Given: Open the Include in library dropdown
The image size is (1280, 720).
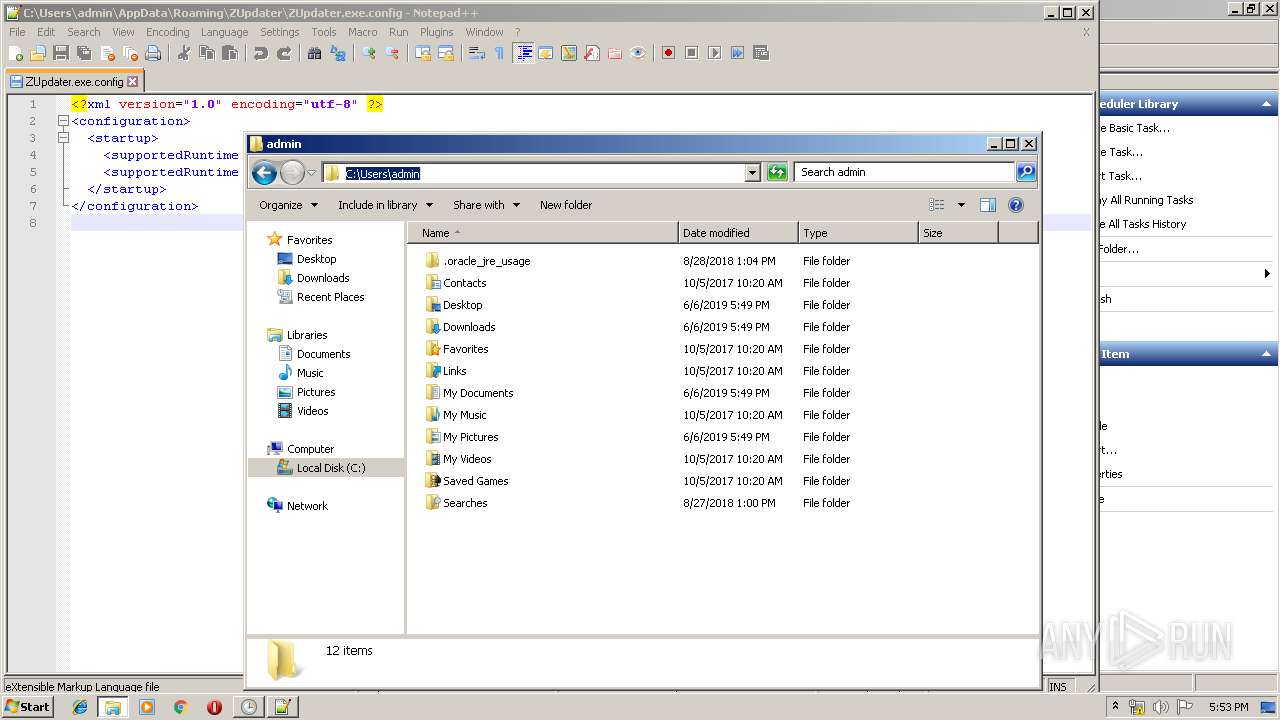Looking at the screenshot, I should (x=385, y=205).
